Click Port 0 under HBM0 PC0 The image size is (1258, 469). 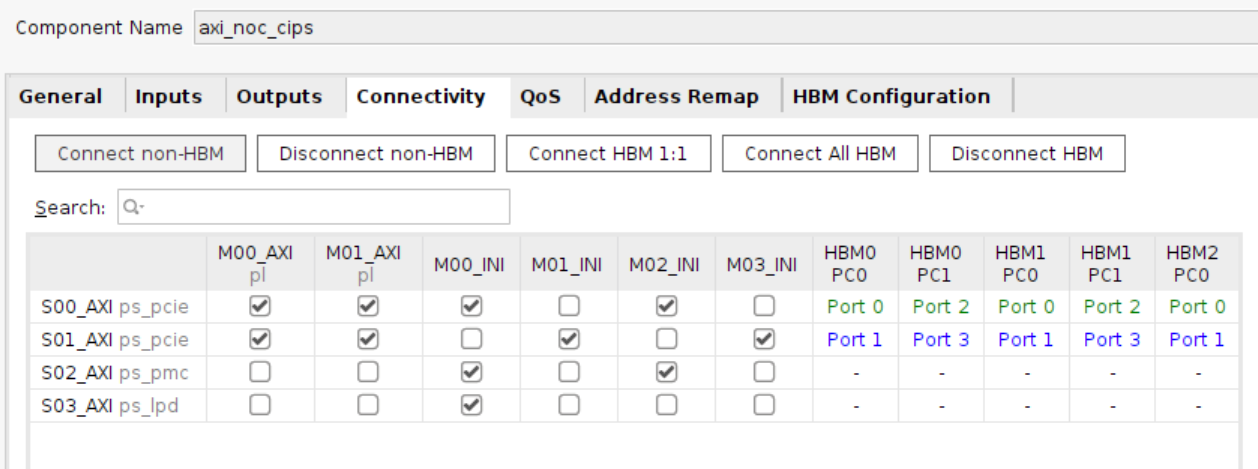855,307
